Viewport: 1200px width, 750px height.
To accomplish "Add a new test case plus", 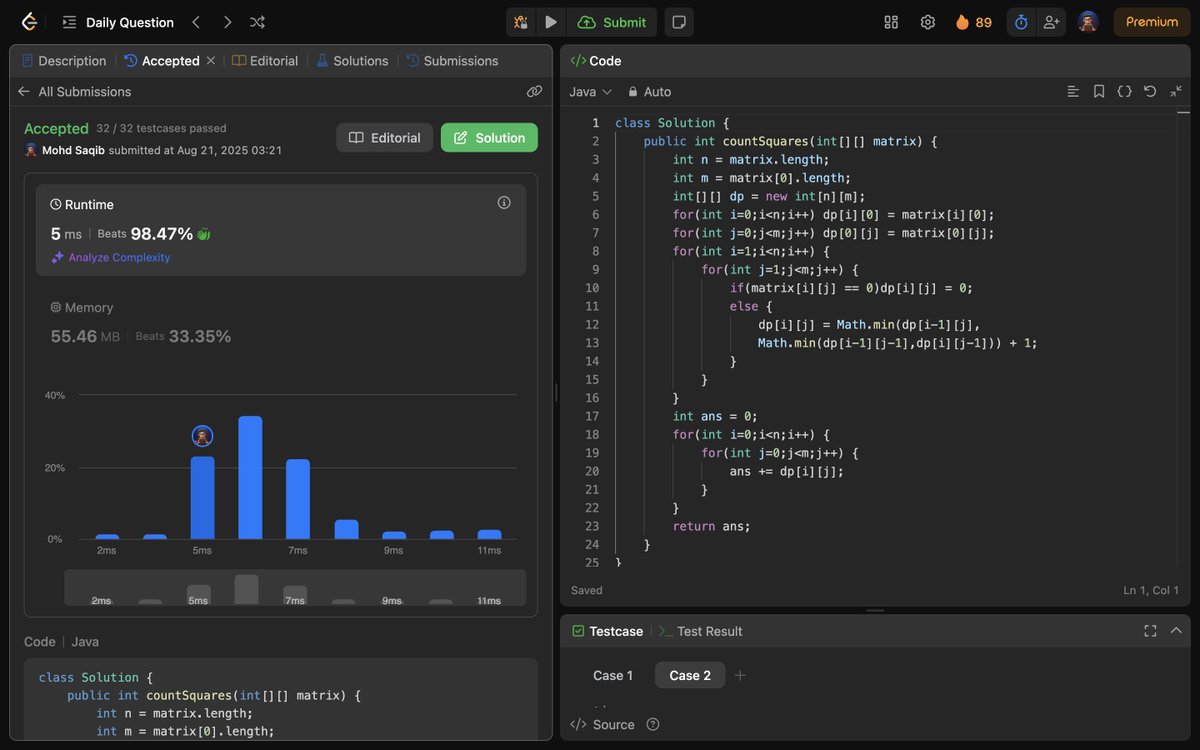I will tap(740, 675).
